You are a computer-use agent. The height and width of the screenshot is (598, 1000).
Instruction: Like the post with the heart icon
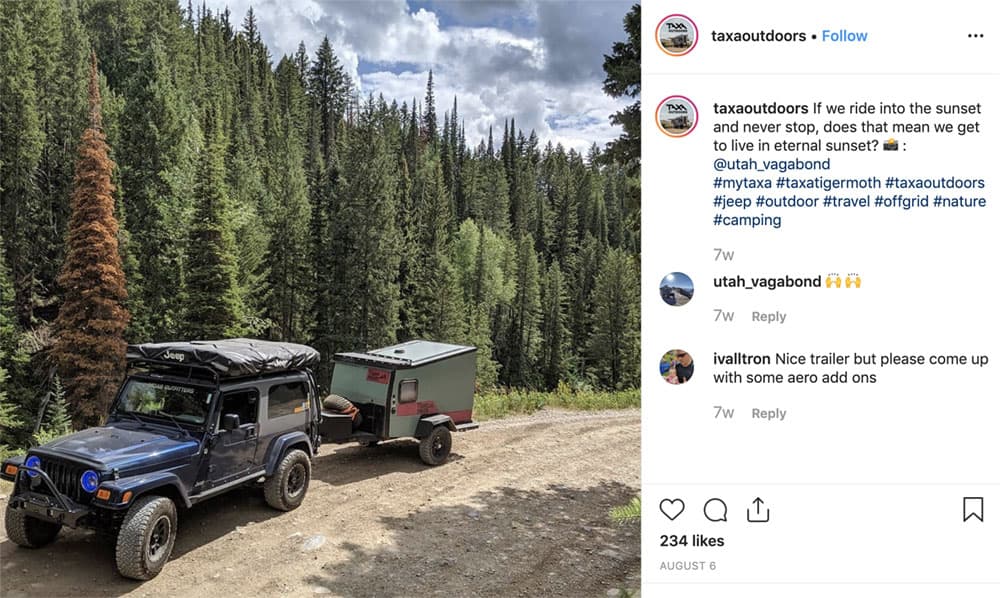[672, 510]
